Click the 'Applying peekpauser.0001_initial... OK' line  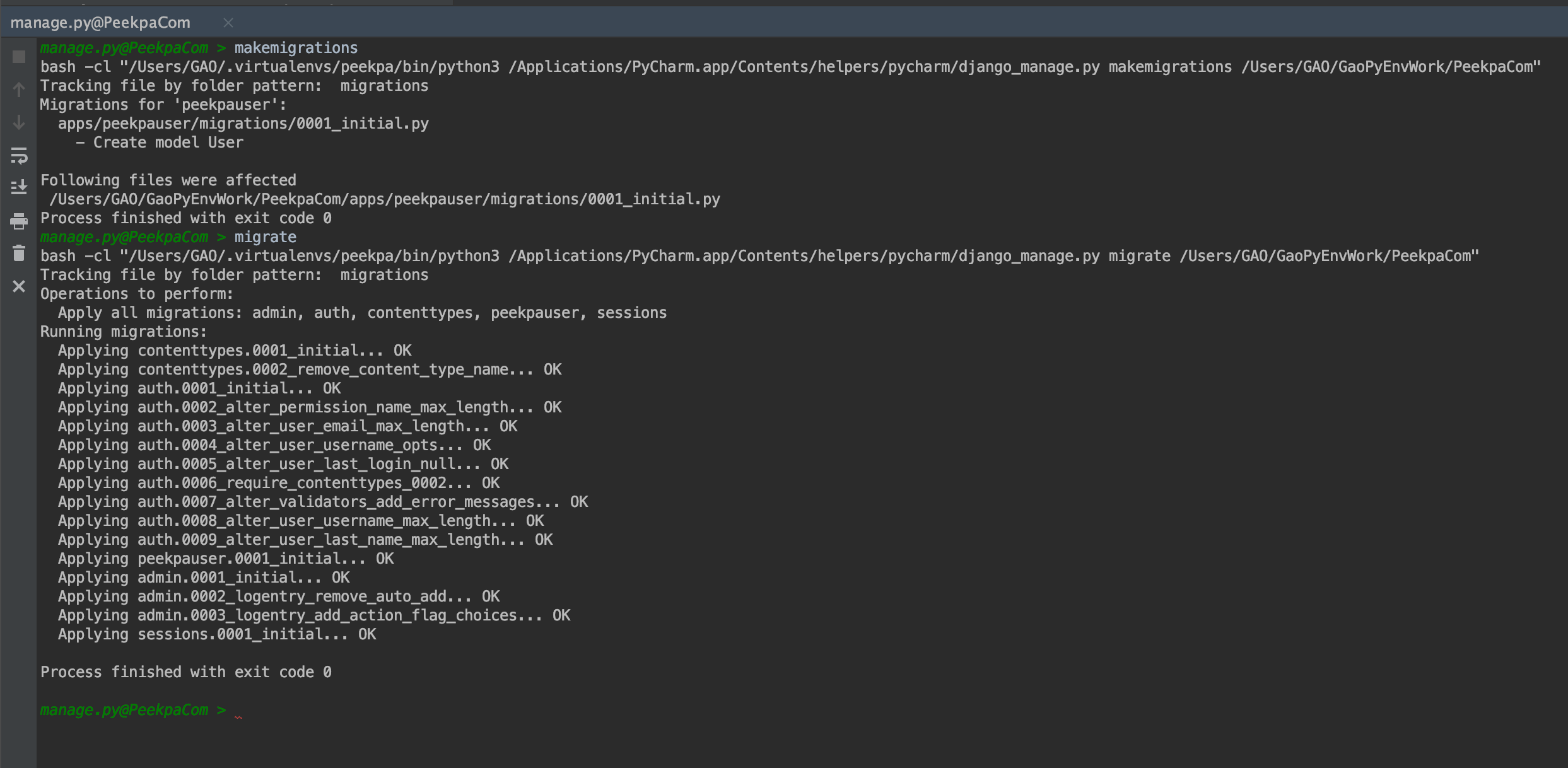(225, 559)
